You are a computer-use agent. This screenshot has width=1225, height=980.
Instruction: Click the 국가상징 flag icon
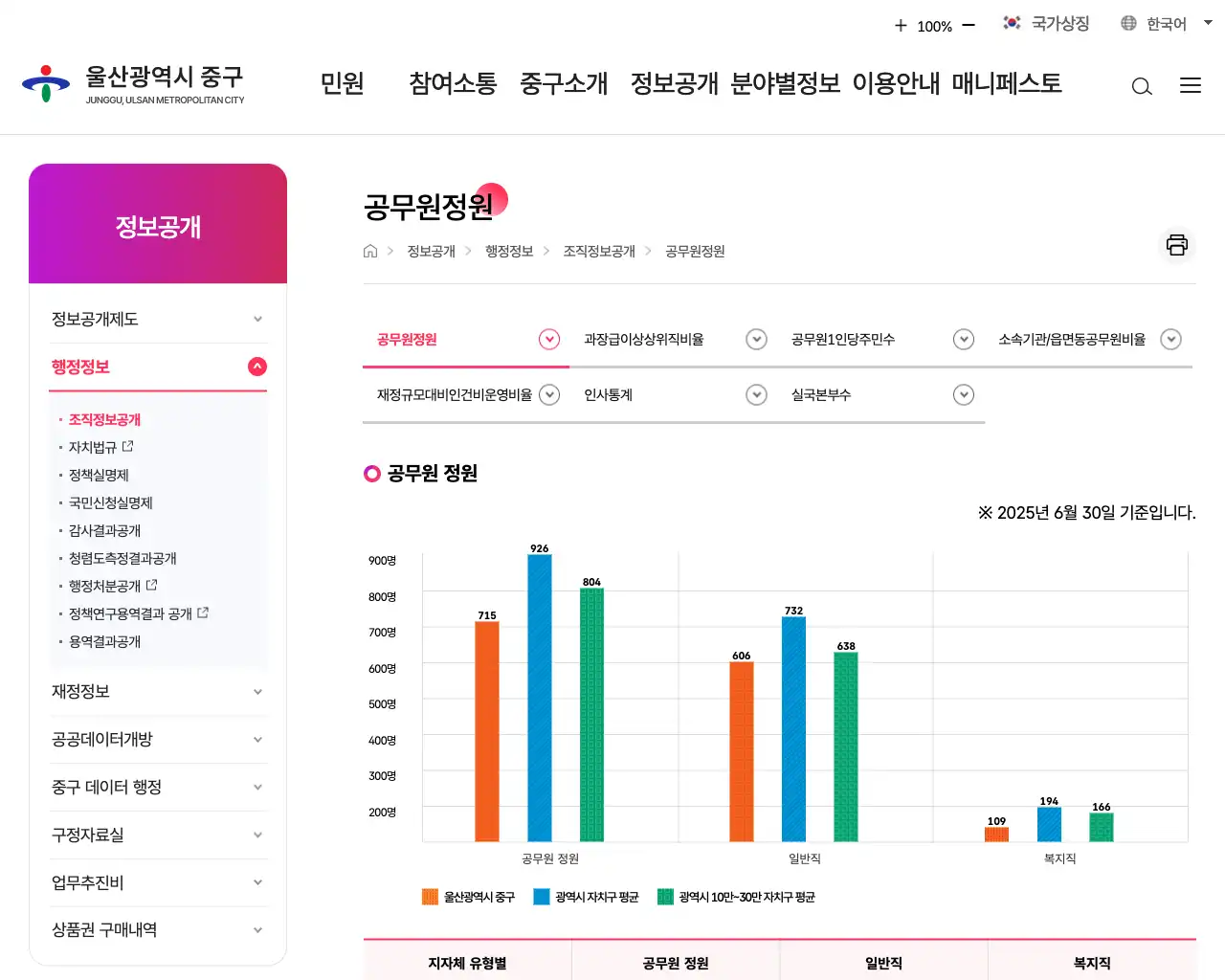(x=1012, y=23)
